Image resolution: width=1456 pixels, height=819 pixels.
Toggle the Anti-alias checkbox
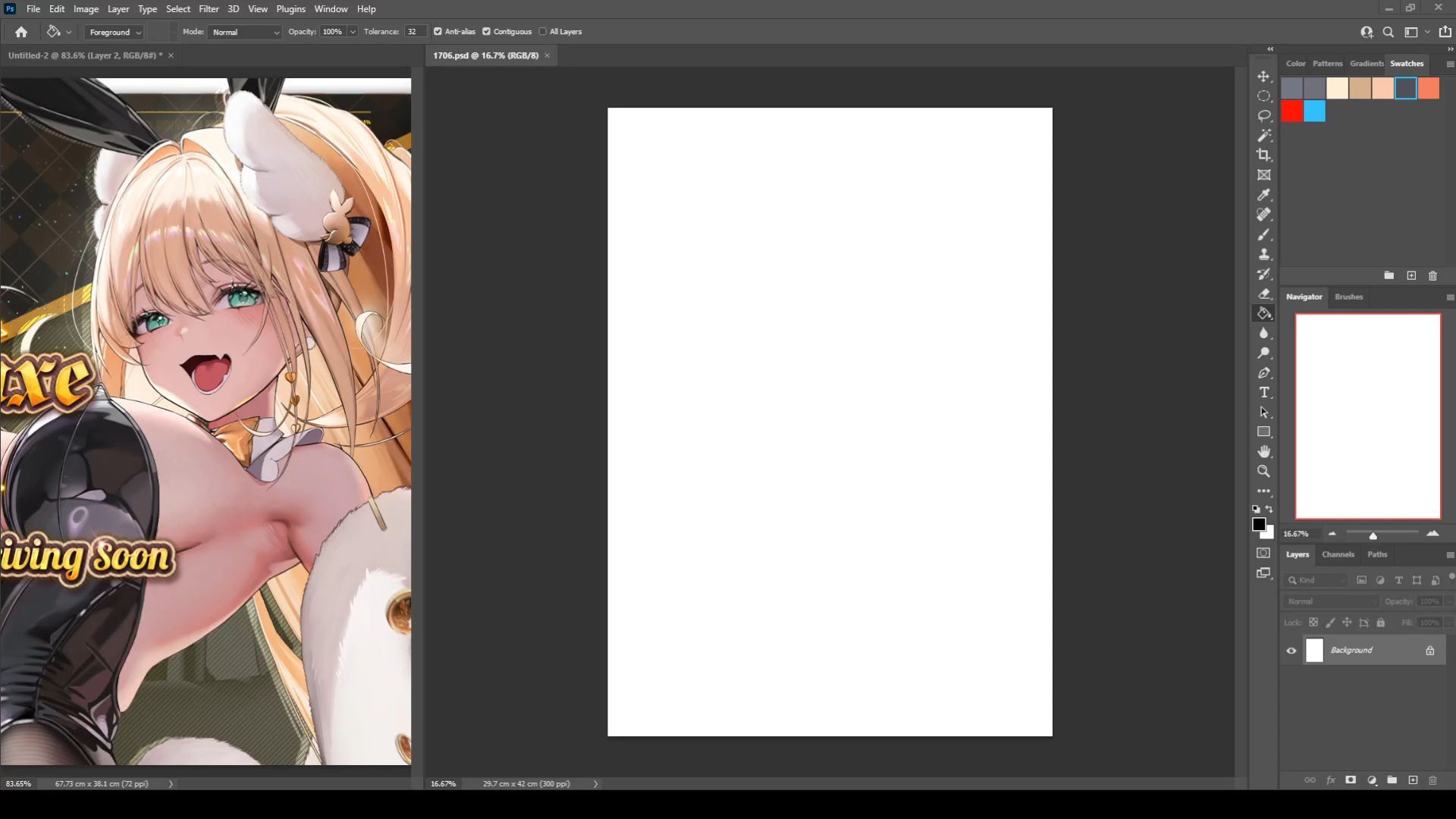point(438,32)
